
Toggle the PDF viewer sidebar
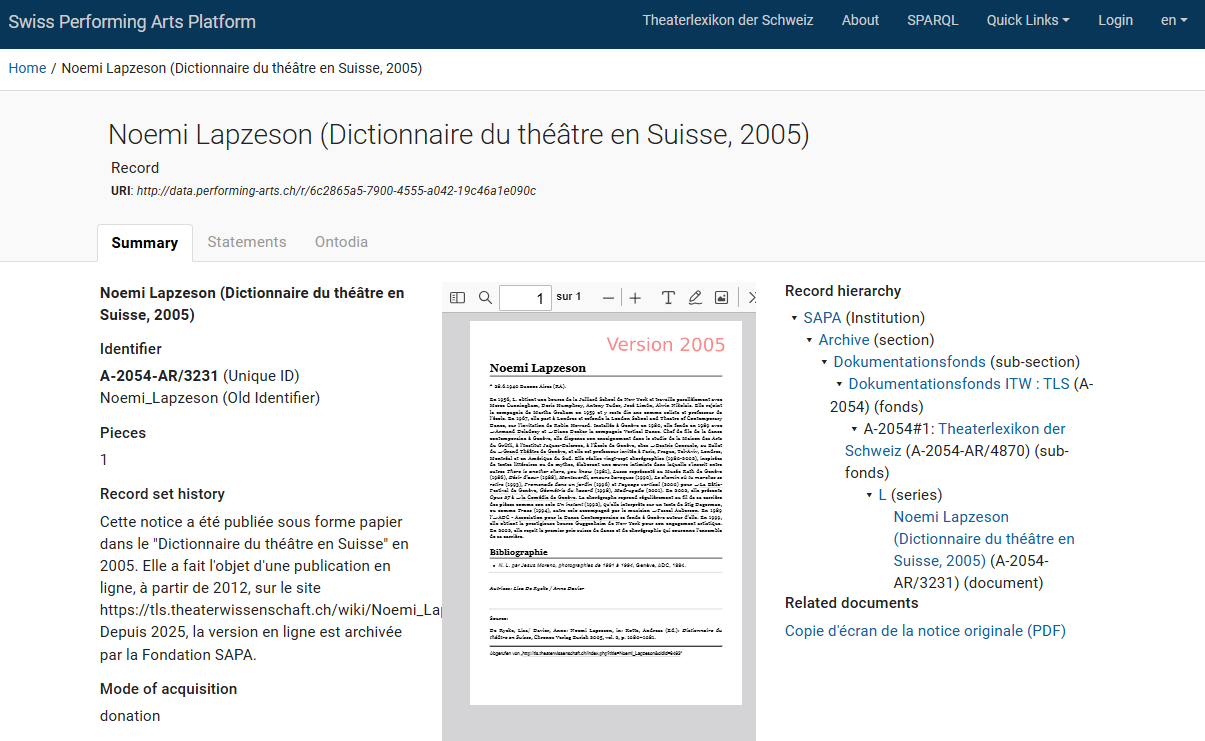coord(458,298)
